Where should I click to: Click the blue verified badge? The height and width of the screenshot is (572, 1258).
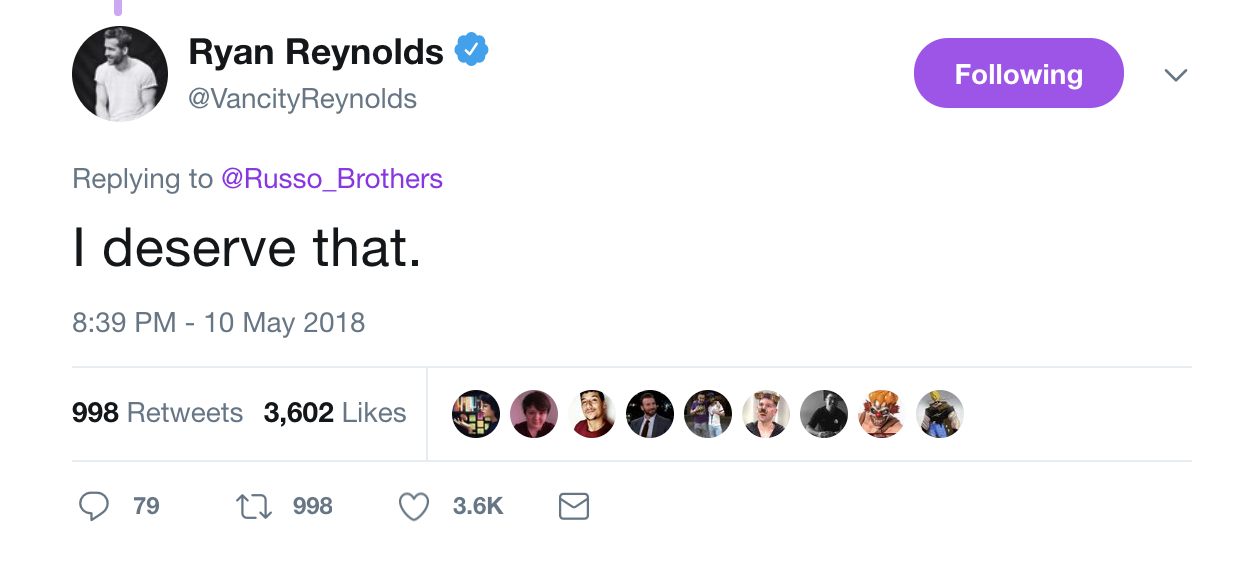click(x=471, y=50)
